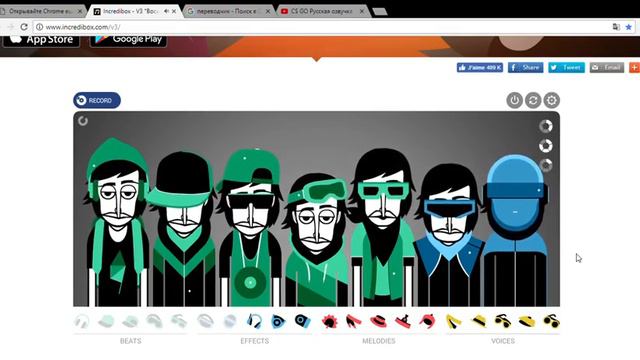
Task: Start recording with the RECORD button
Action: tap(97, 100)
